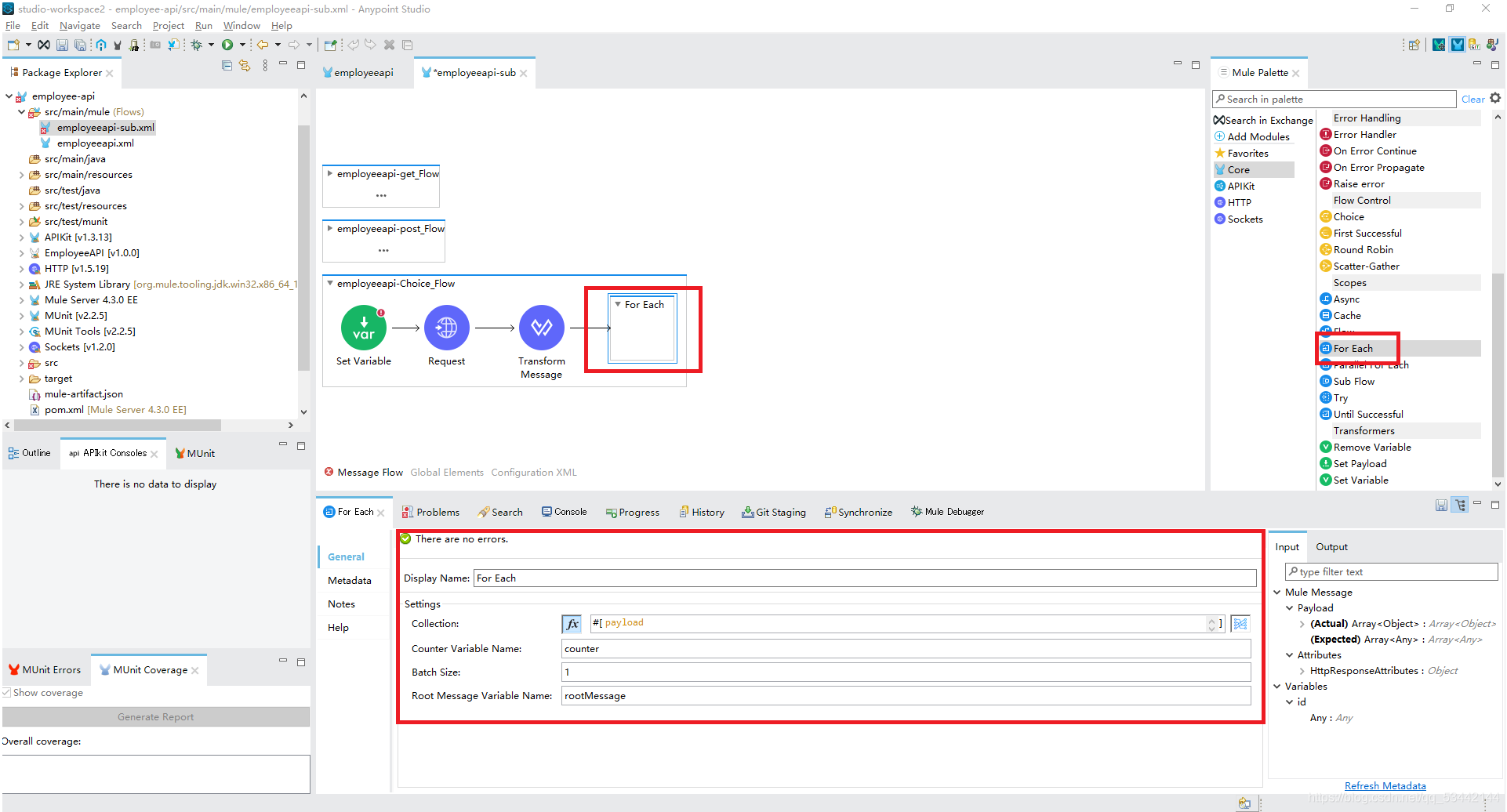Click the Batch Size input field
The width and height of the screenshot is (1507, 812).
(906, 672)
